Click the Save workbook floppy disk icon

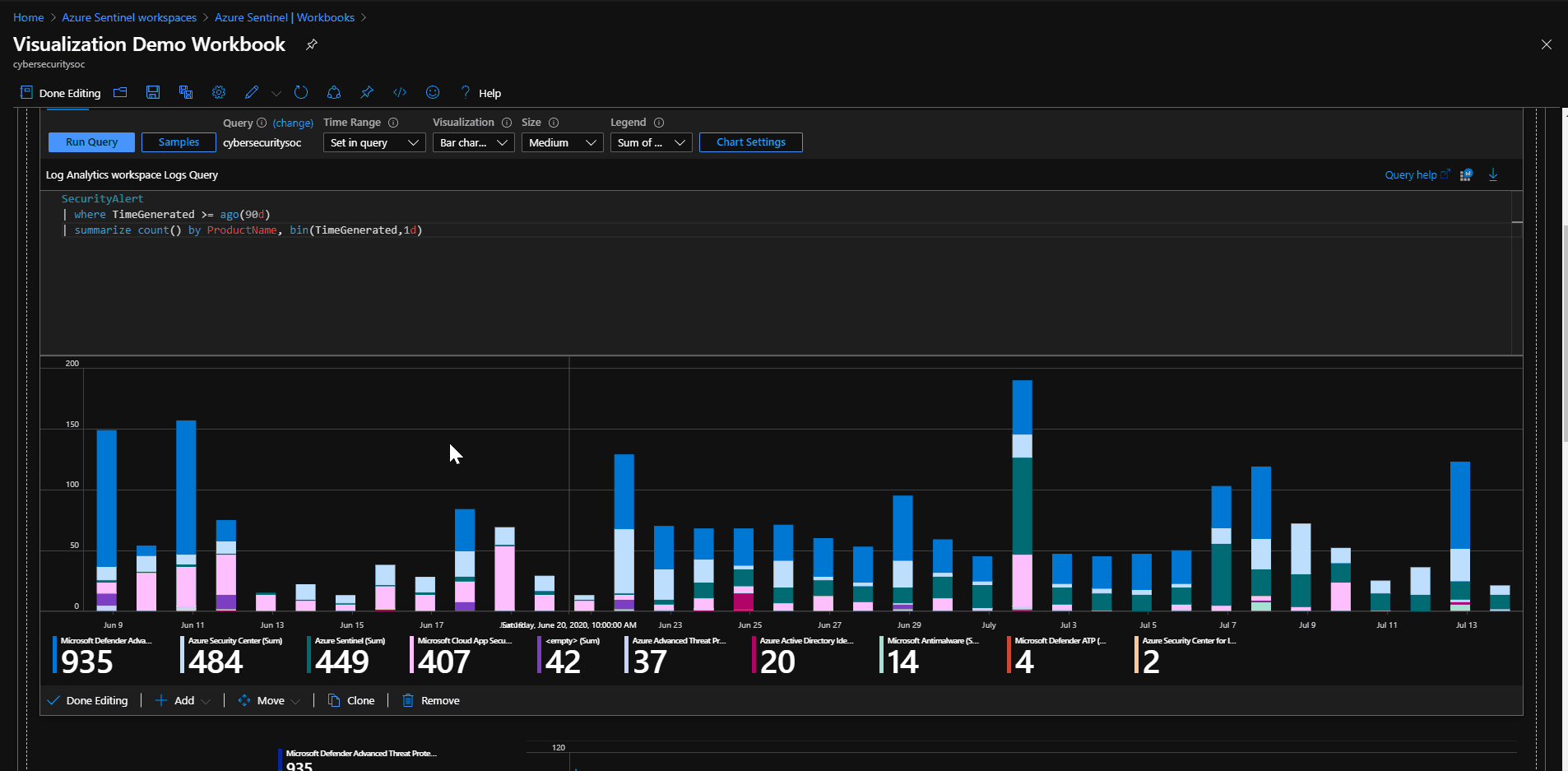(153, 92)
